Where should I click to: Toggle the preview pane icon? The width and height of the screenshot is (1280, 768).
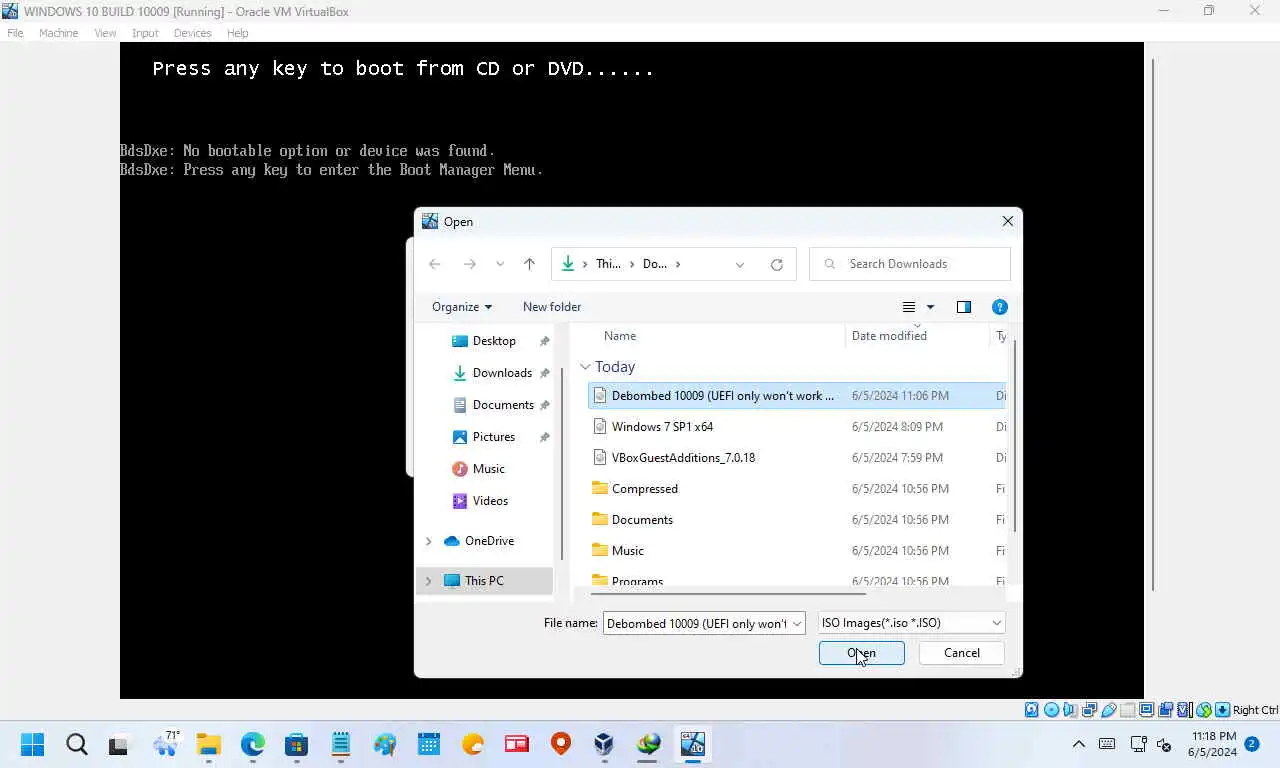964,307
